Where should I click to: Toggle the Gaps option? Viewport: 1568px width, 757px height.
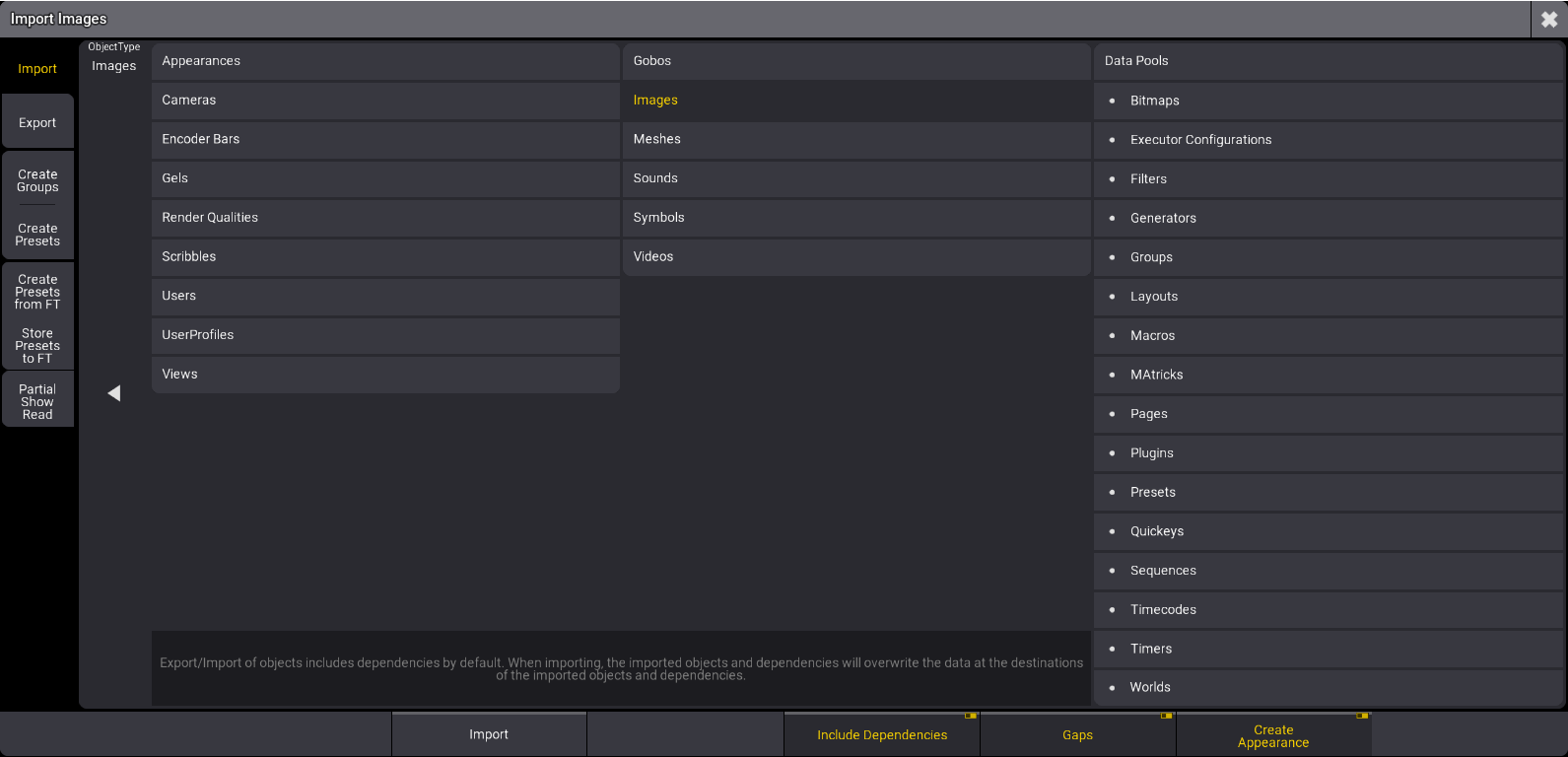tap(1077, 735)
